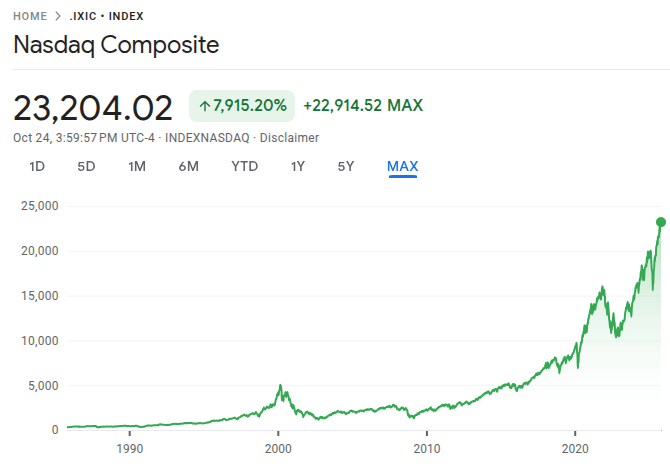
Task: Open the .IXIC • INDEX breadcrumb
Action: pyautogui.click(x=106, y=17)
